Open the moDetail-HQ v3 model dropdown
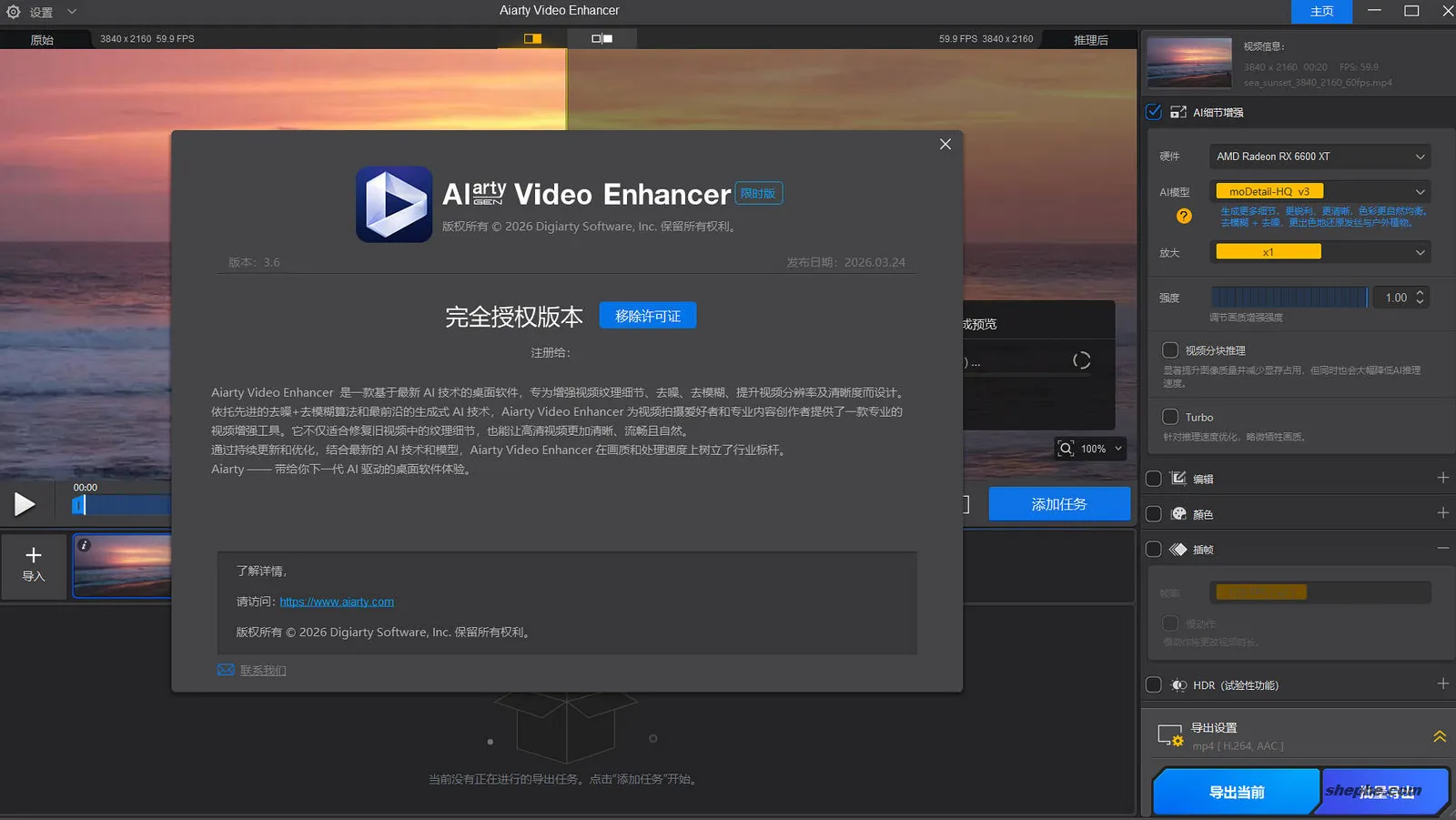The image size is (1456, 820). point(1319,191)
